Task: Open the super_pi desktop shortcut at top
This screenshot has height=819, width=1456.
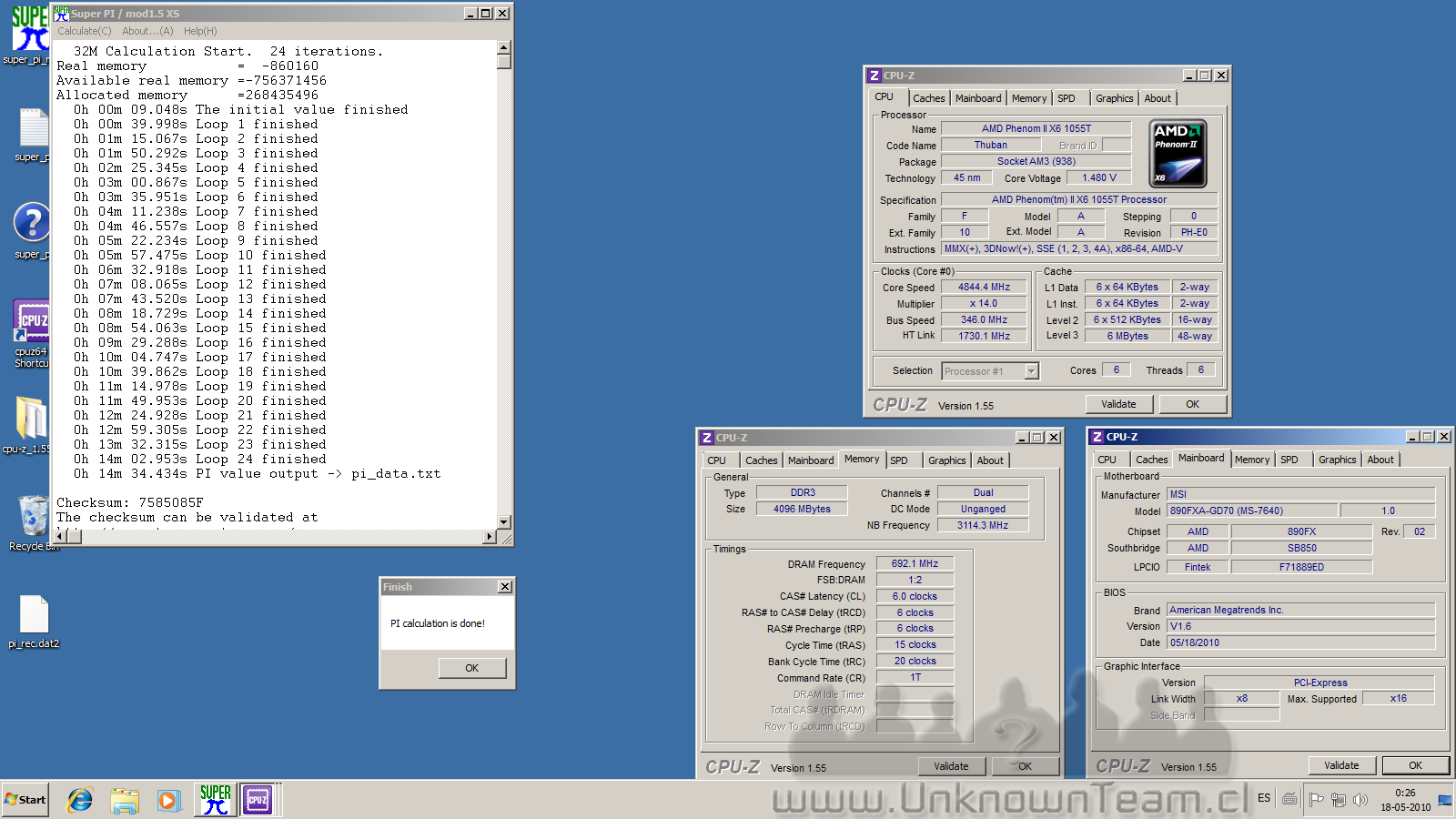Action: [x=29, y=35]
